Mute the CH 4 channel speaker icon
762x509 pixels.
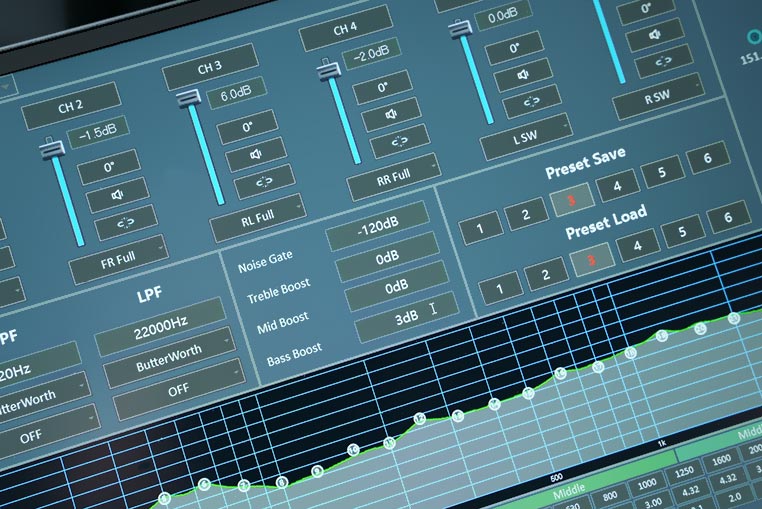coord(391,115)
